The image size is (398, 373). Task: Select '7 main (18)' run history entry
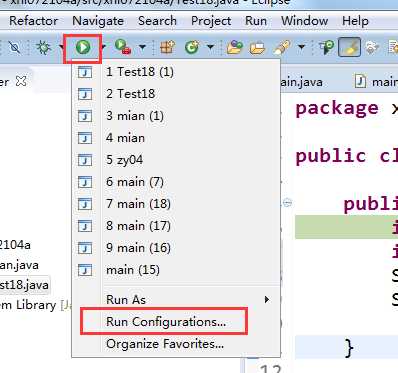[176, 204]
